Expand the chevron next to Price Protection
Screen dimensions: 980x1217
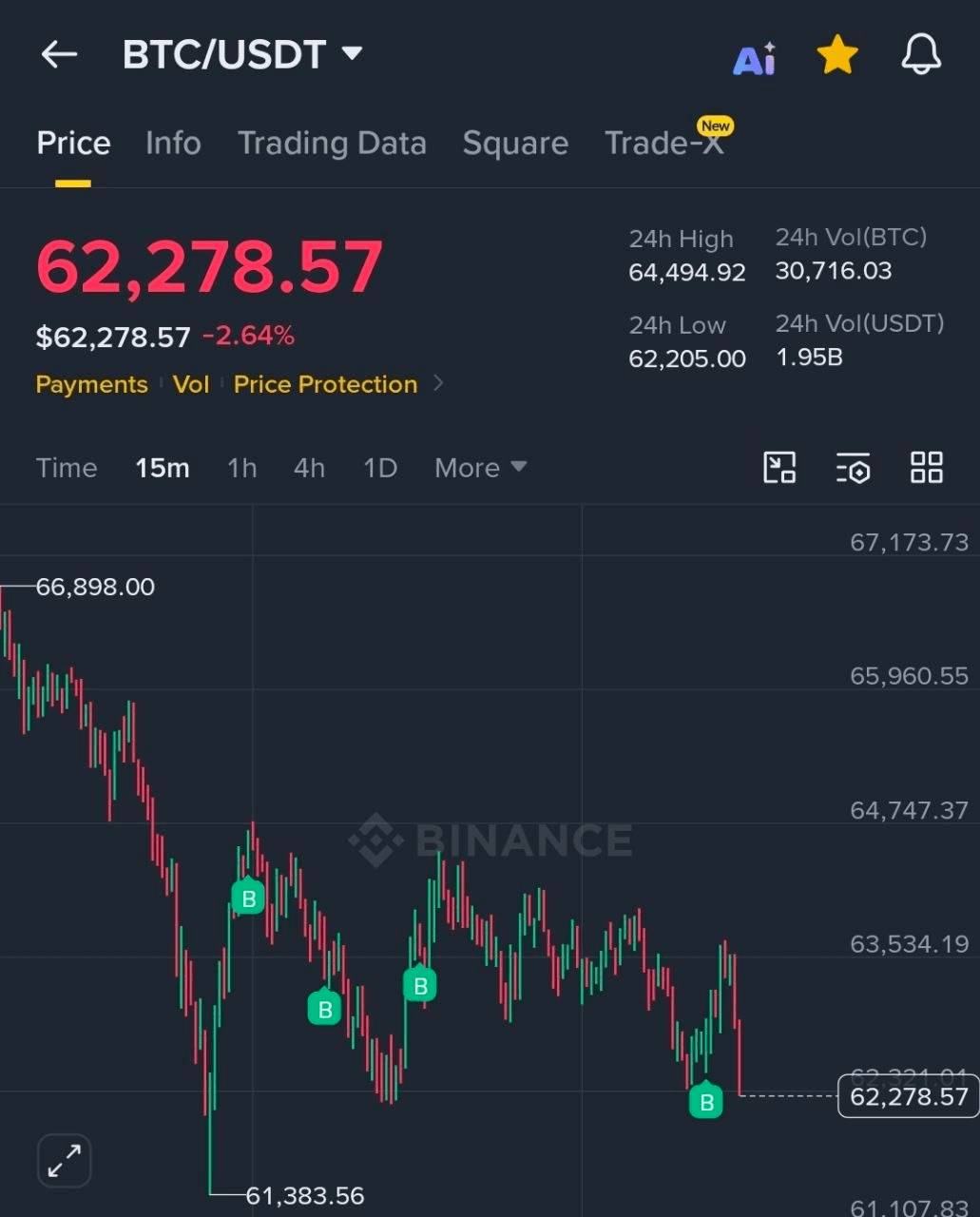[x=438, y=383]
